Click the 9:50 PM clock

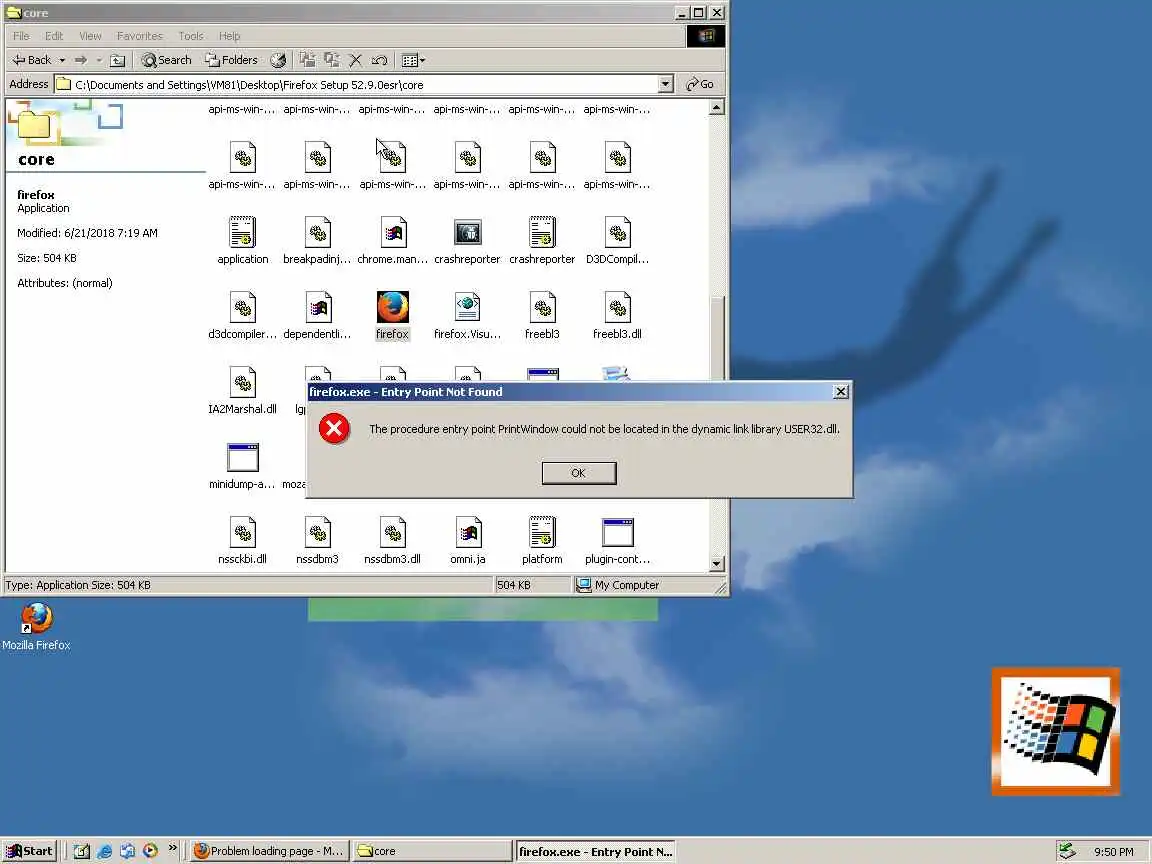tap(1113, 852)
